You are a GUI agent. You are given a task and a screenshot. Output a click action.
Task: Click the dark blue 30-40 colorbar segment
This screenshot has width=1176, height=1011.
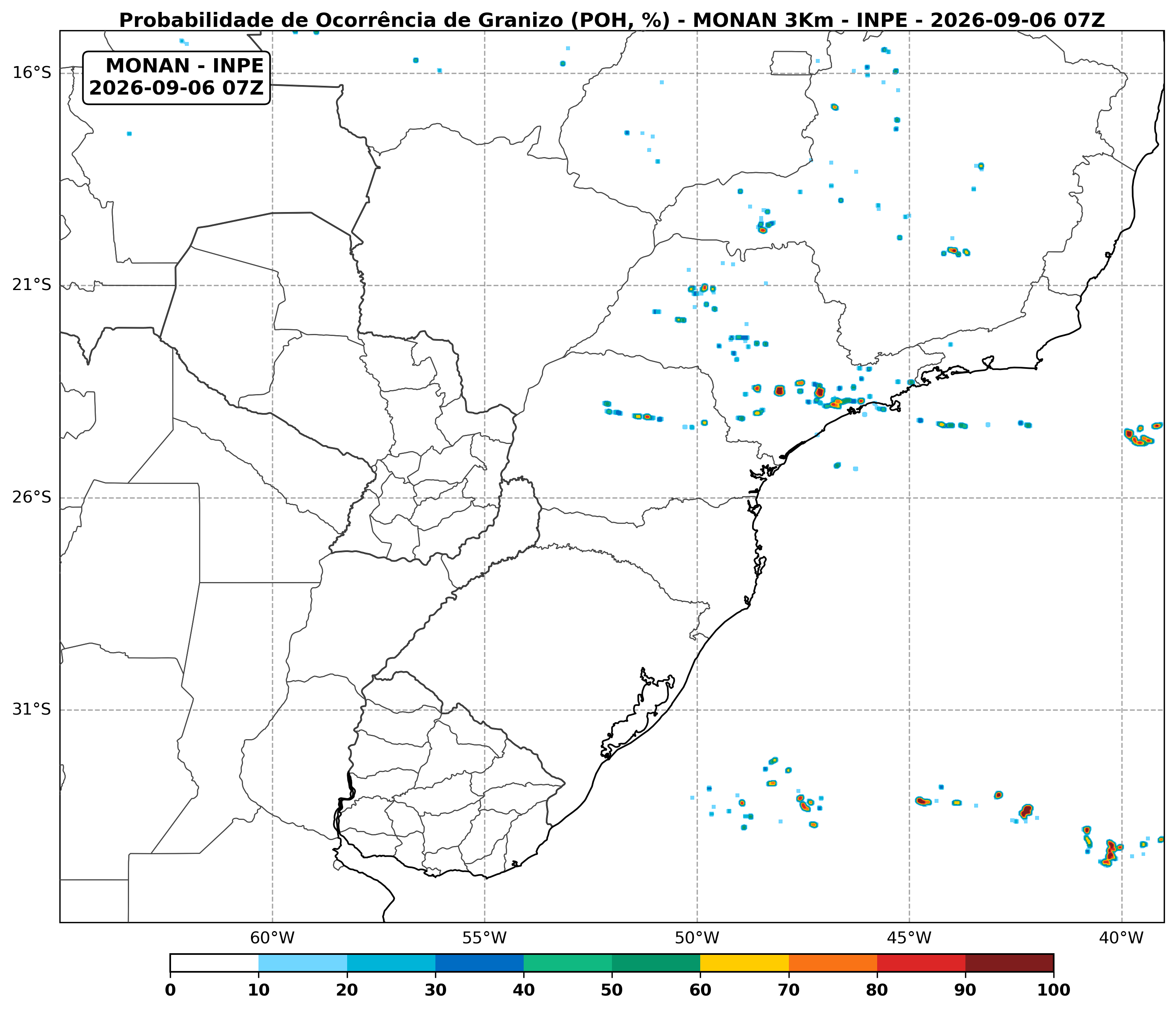coord(480,962)
